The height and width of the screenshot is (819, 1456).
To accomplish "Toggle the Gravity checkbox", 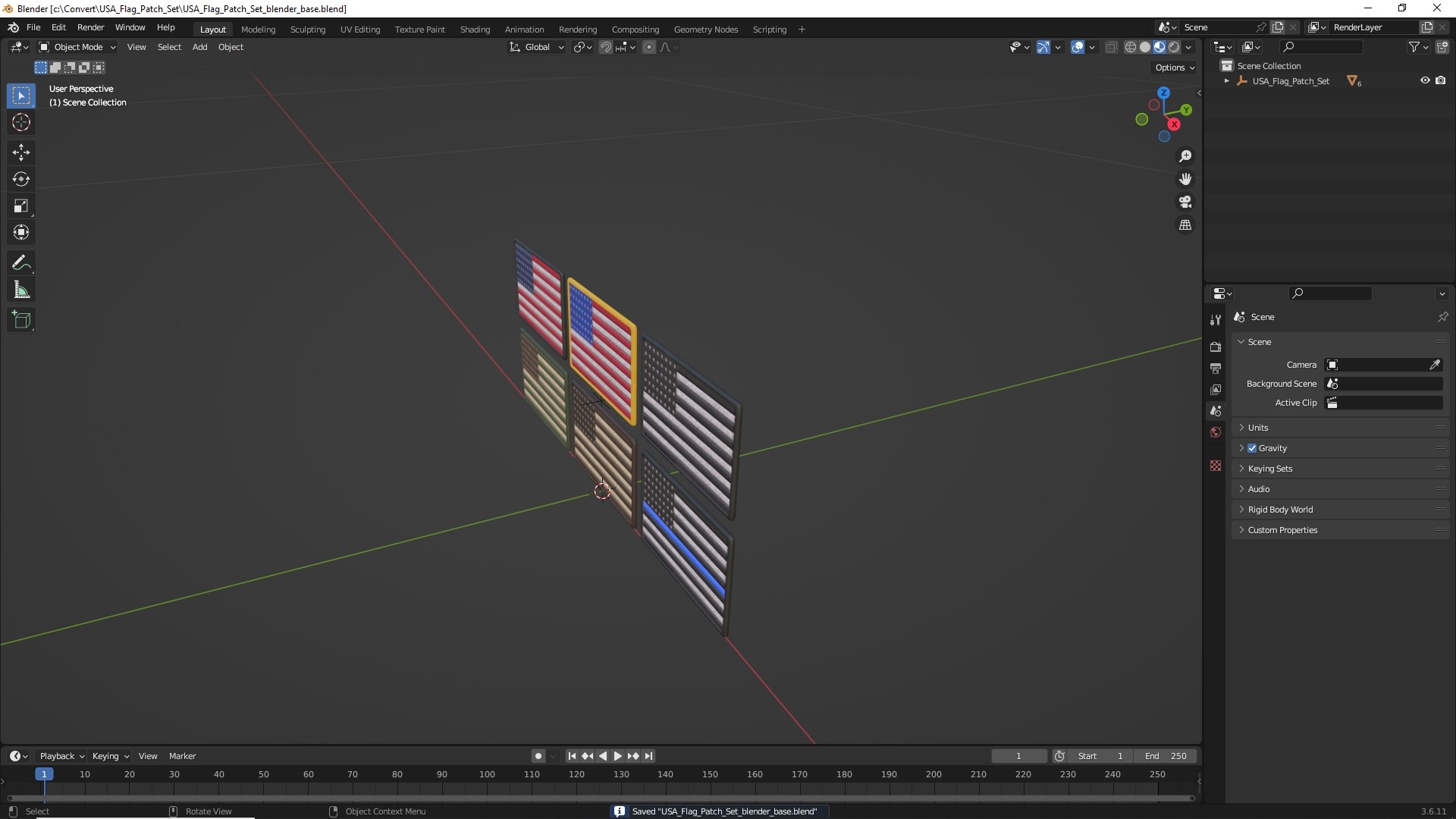I will (x=1252, y=448).
